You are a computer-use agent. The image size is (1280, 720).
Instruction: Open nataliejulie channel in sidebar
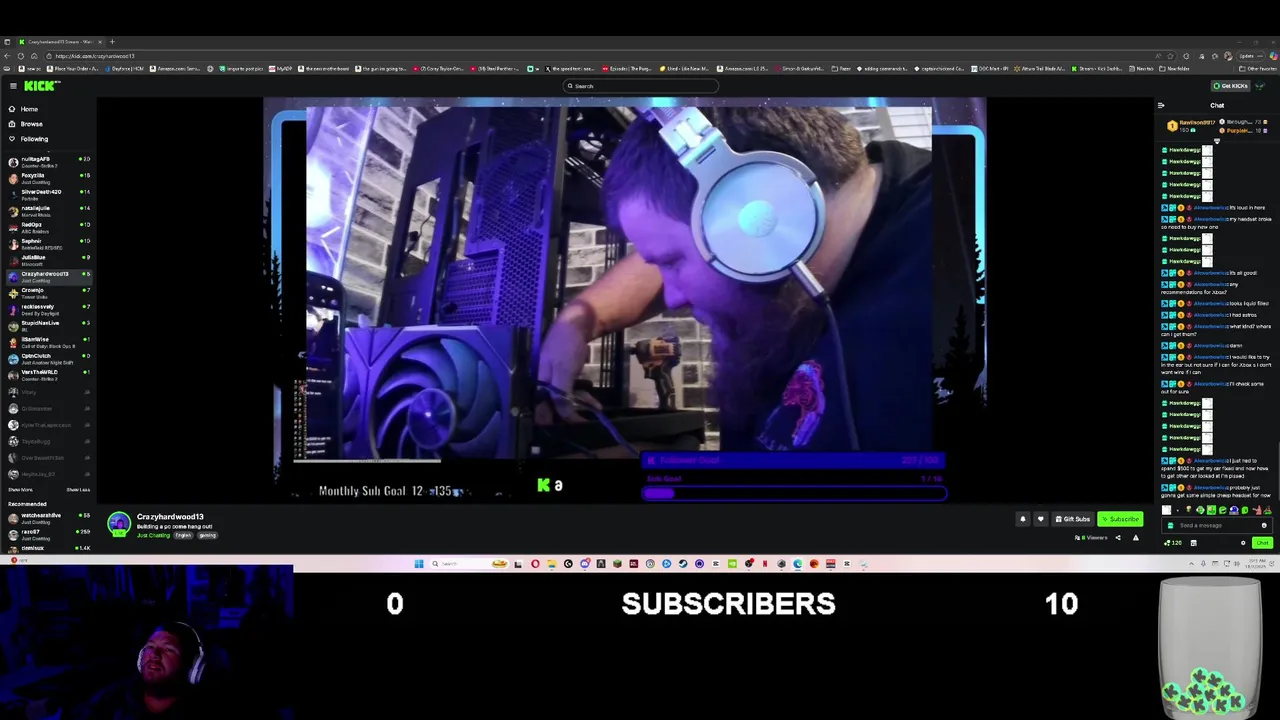pos(48,210)
